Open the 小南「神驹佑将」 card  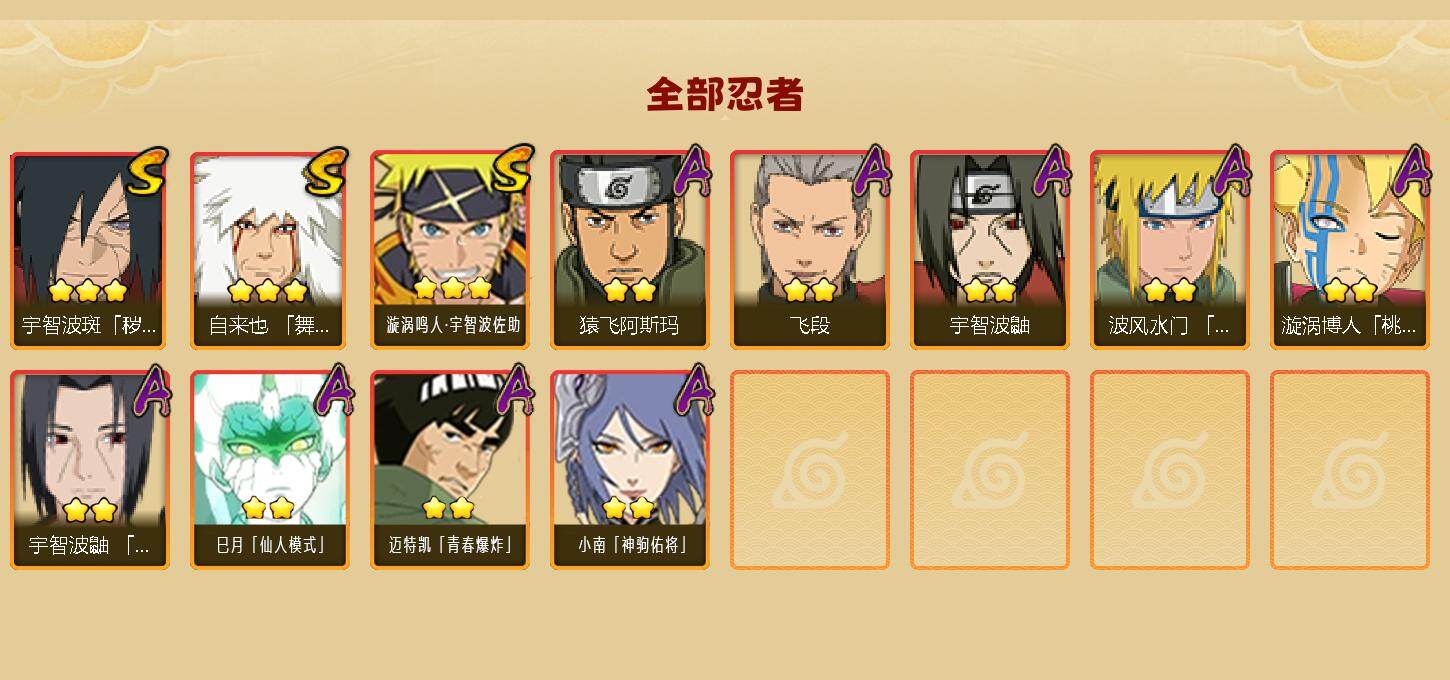point(630,470)
